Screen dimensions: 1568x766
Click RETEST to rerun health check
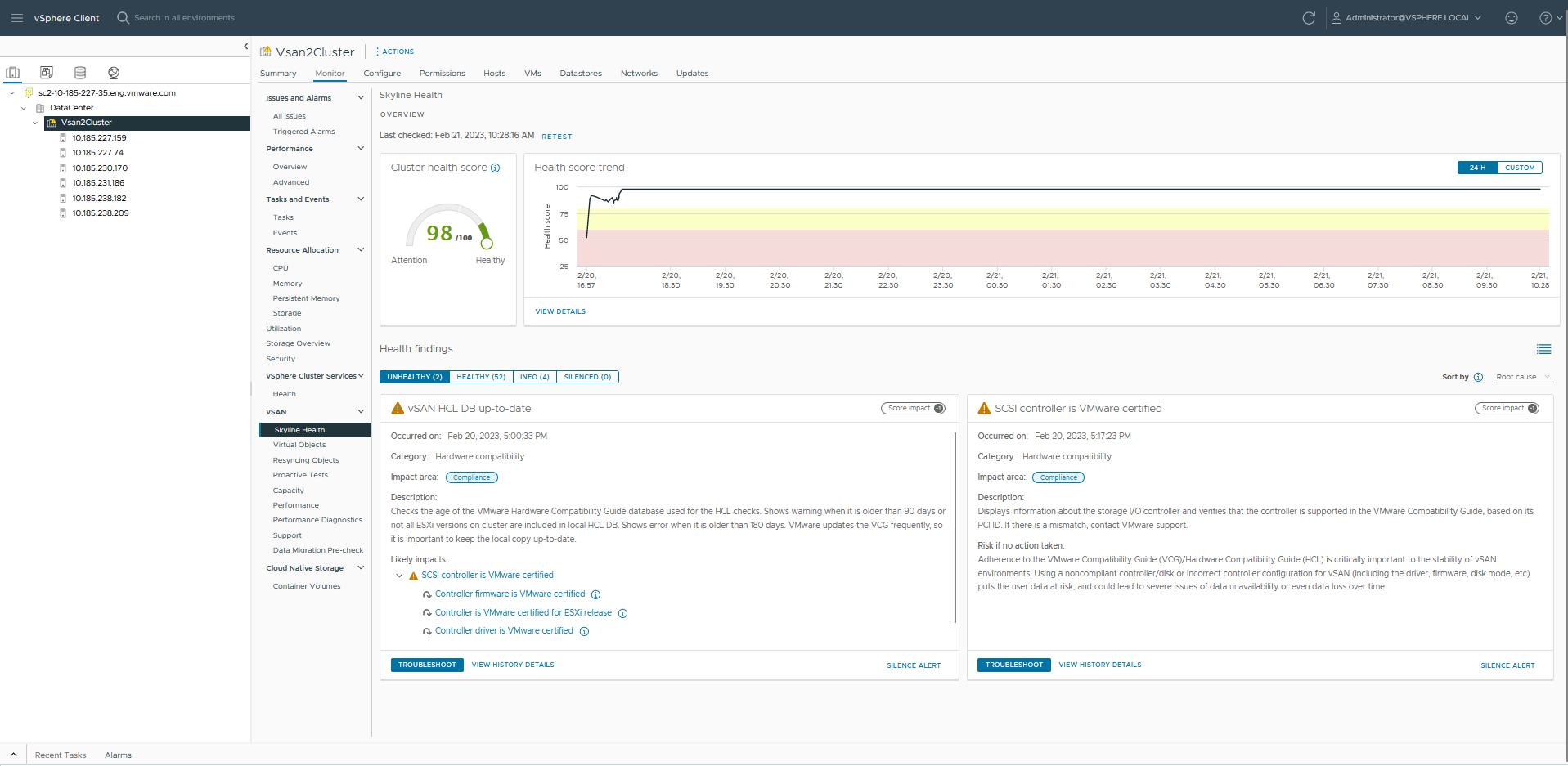[557, 137]
